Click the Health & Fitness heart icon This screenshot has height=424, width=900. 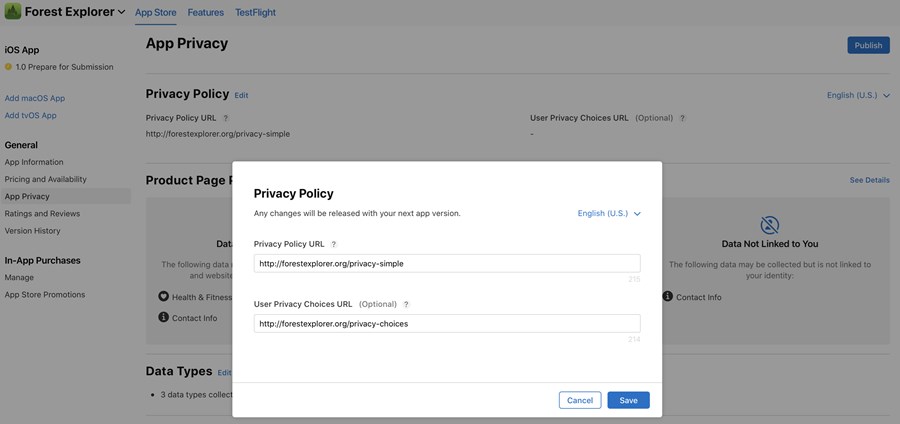click(164, 297)
